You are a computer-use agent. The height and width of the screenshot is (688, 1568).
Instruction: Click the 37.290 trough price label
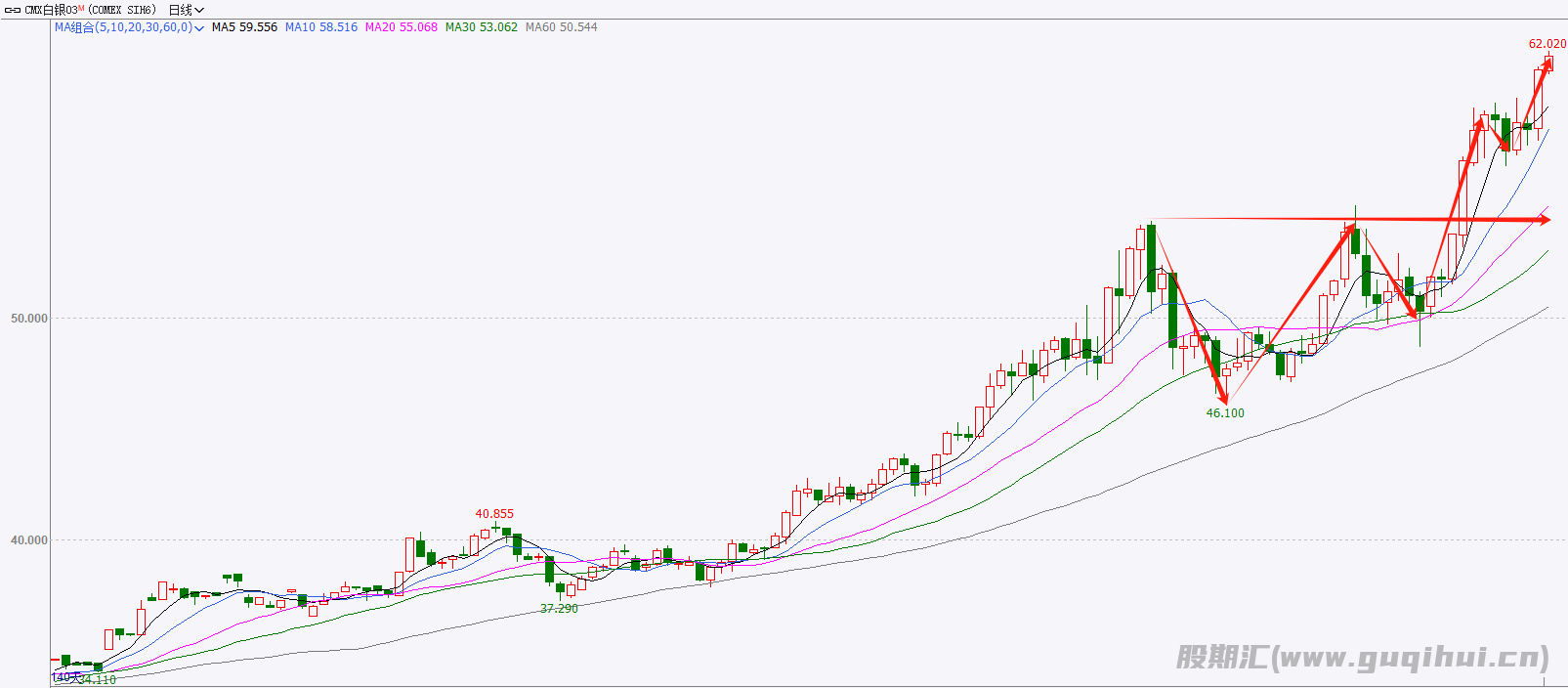tap(559, 609)
